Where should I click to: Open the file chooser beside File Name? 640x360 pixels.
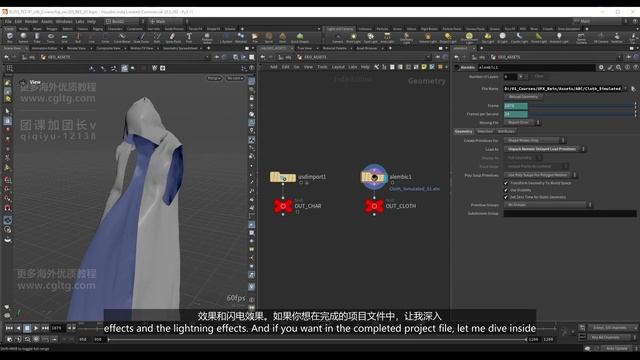pos(633,89)
